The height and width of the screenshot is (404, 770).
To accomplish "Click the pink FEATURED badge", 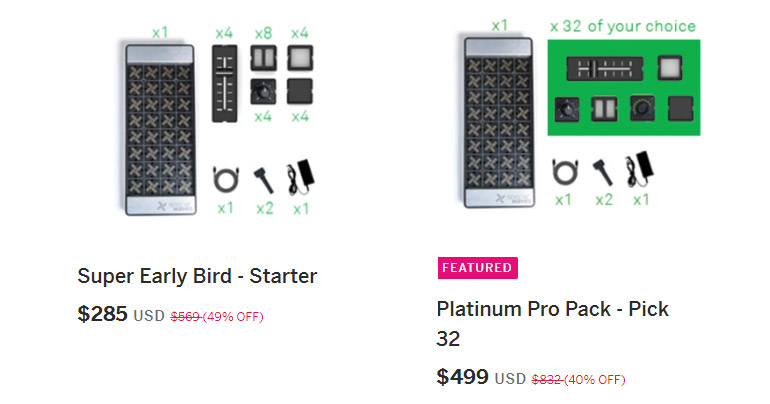I will click(x=477, y=268).
